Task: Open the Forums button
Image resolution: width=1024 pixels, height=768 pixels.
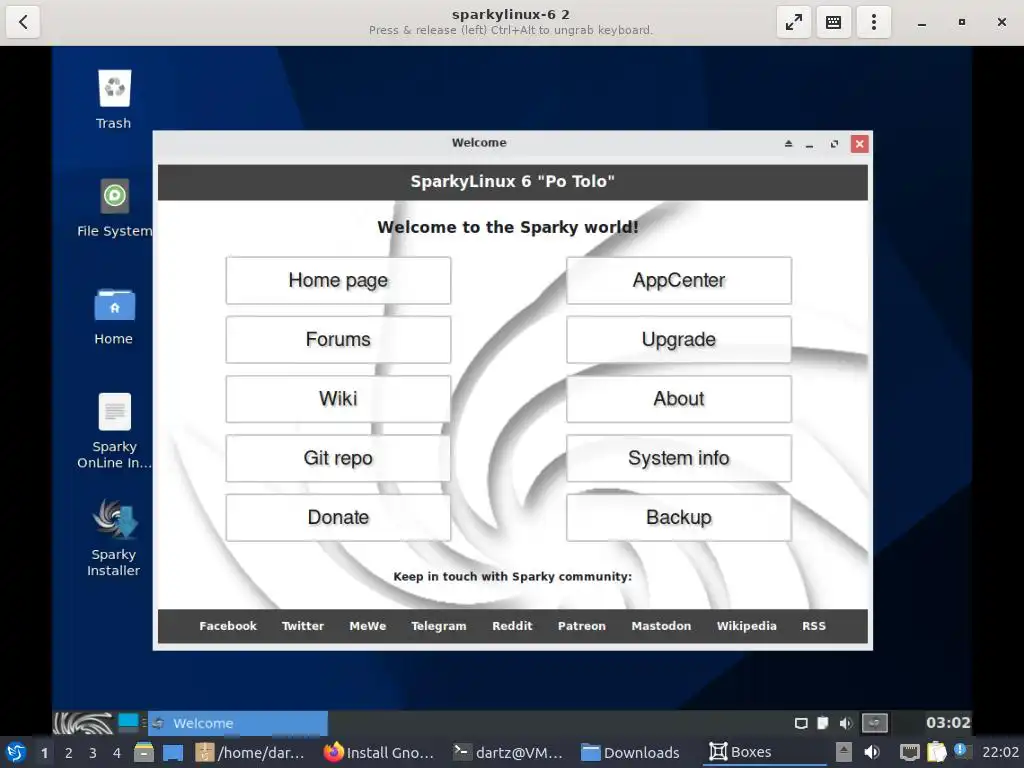Action: click(338, 340)
